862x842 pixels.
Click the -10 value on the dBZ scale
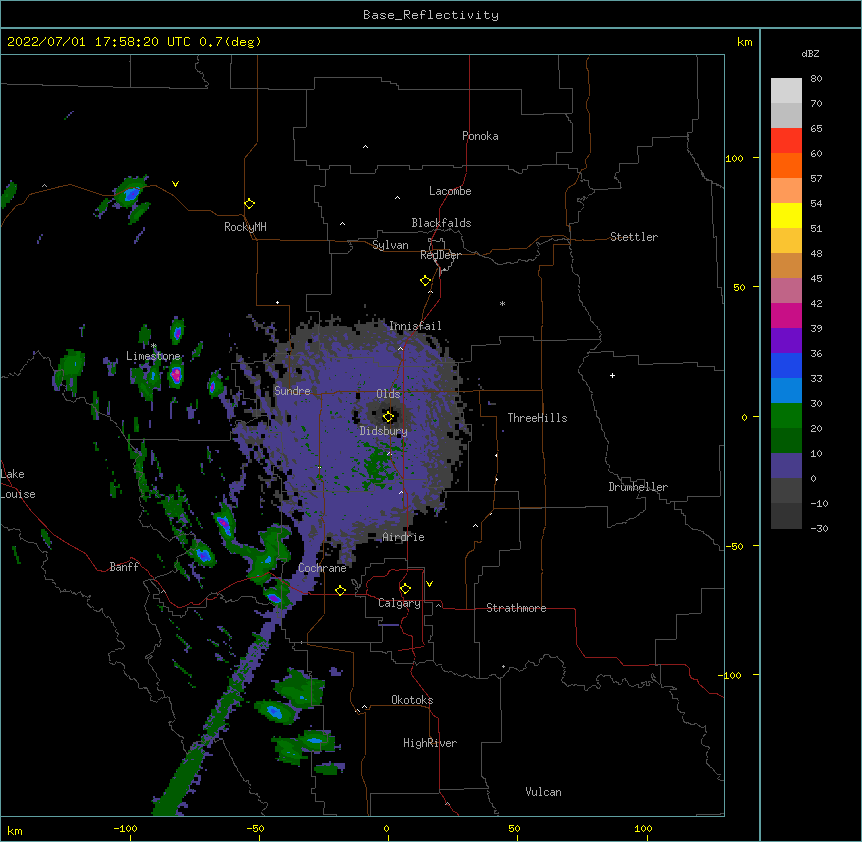coord(819,503)
